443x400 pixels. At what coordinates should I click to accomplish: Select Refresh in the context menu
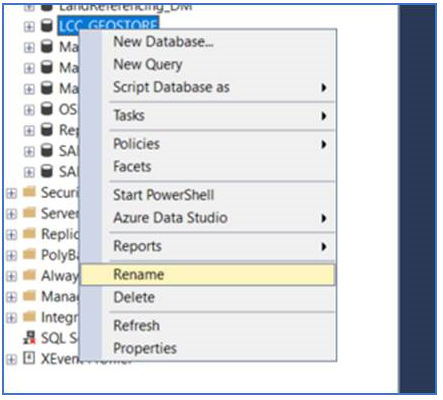pyautogui.click(x=208, y=326)
